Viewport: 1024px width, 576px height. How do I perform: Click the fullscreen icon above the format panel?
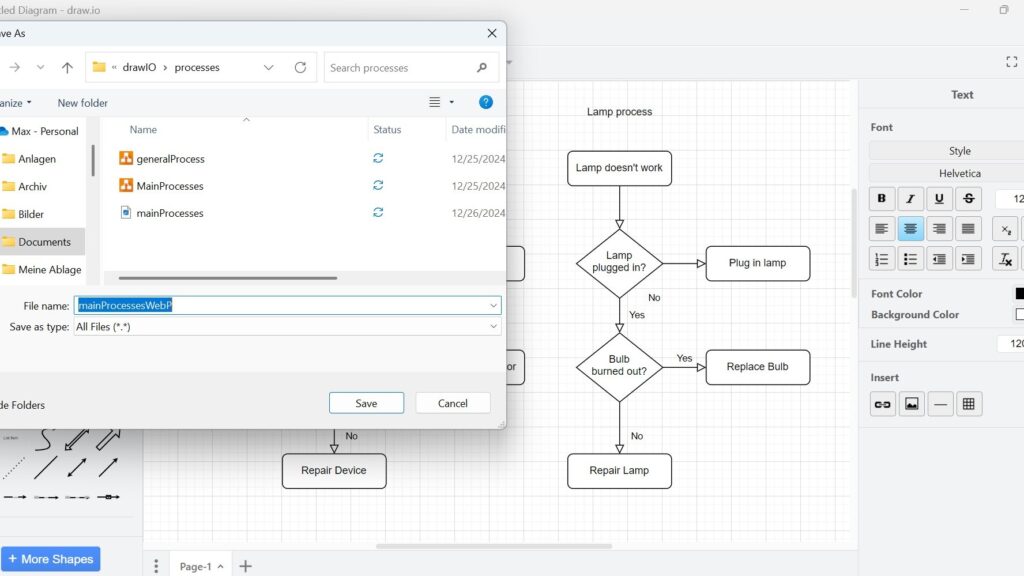(1011, 62)
